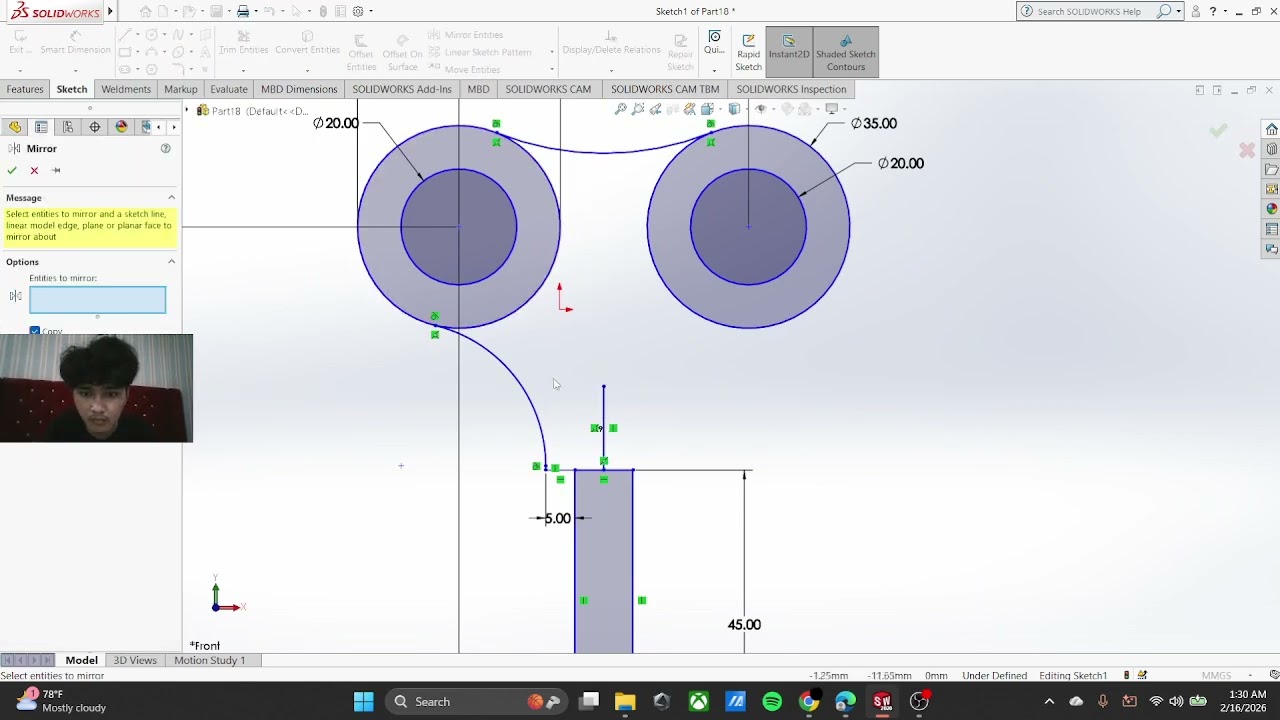Open File Explorer from the taskbar
1280x720 pixels.
point(625,702)
